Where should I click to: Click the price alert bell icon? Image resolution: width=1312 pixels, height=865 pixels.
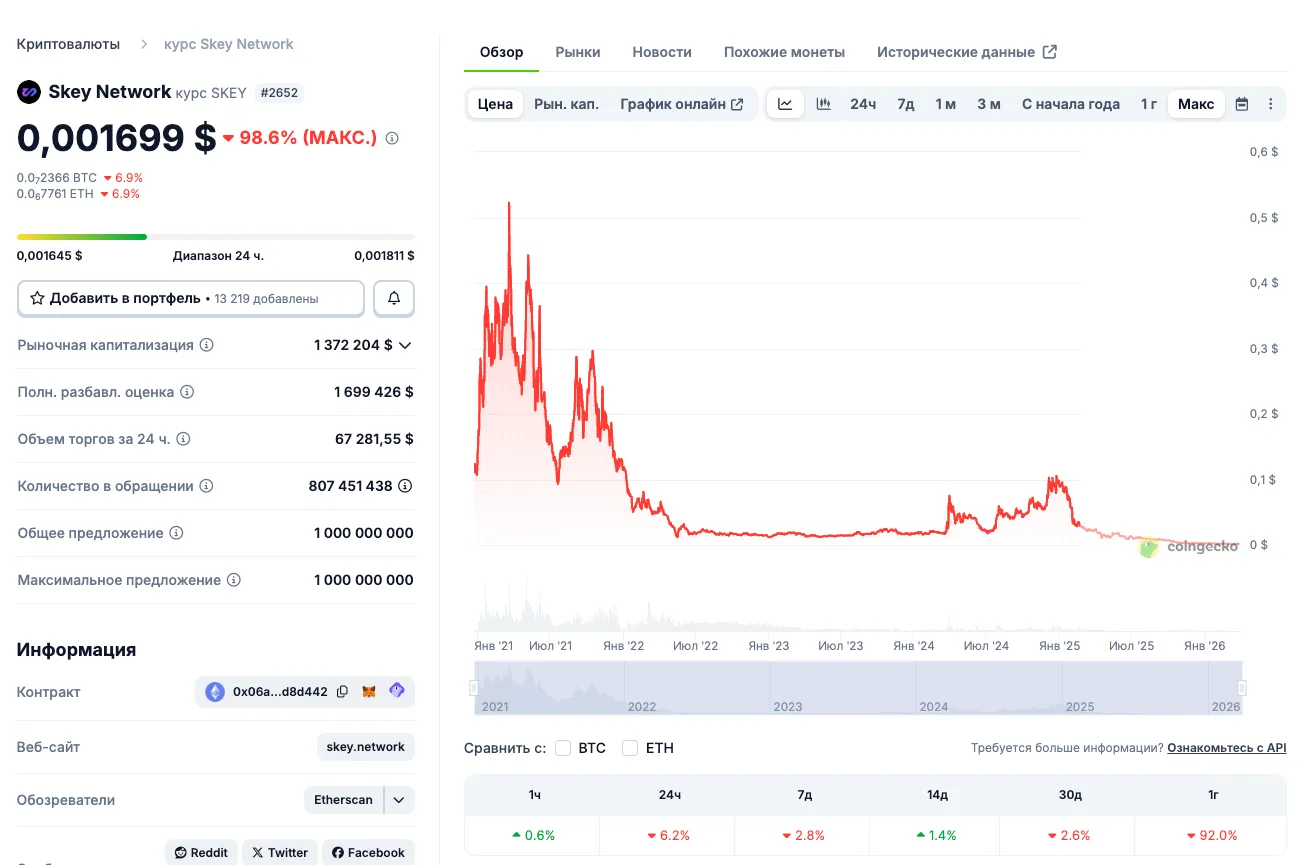point(394,298)
